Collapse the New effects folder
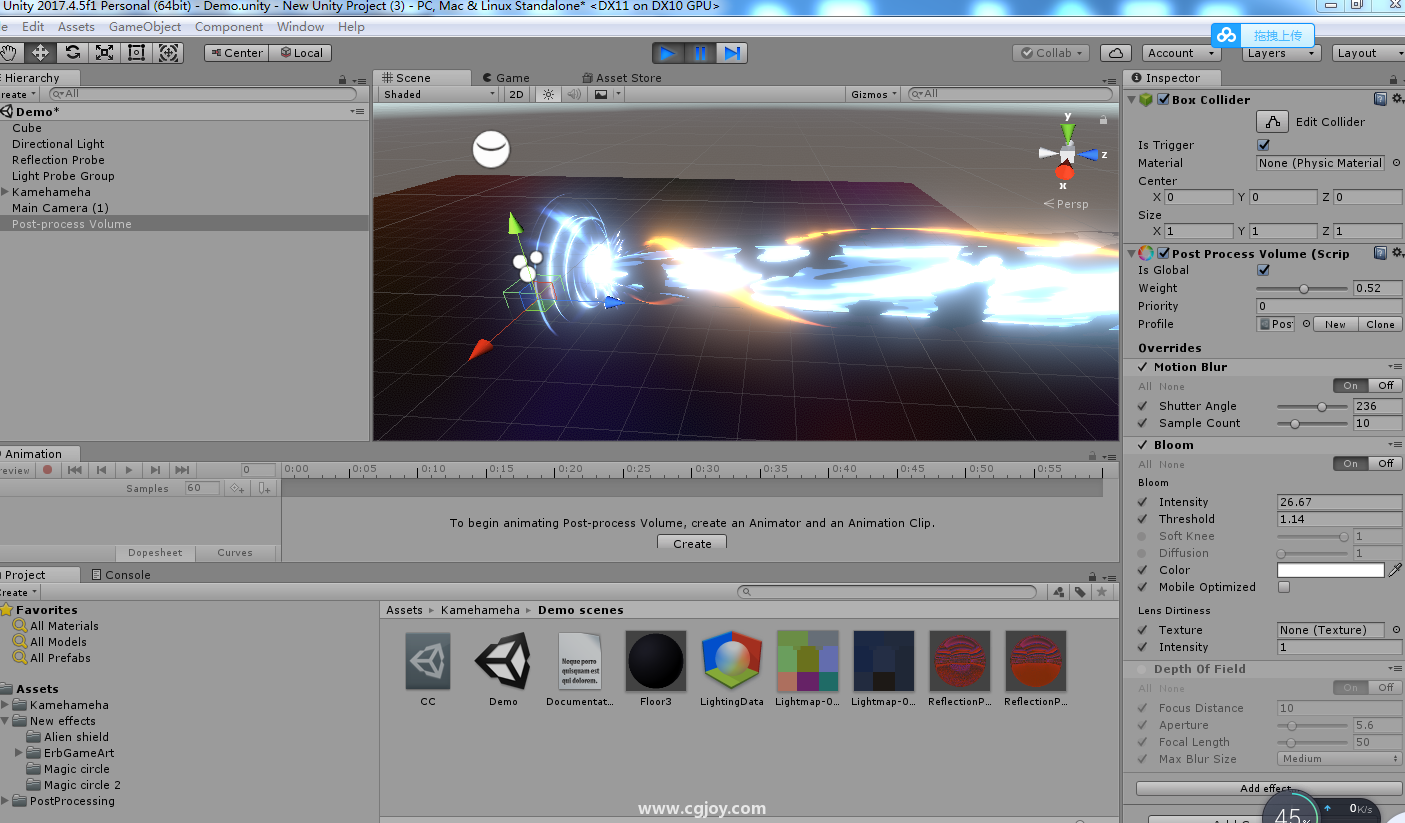The image size is (1405, 823). pyautogui.click(x=6, y=721)
